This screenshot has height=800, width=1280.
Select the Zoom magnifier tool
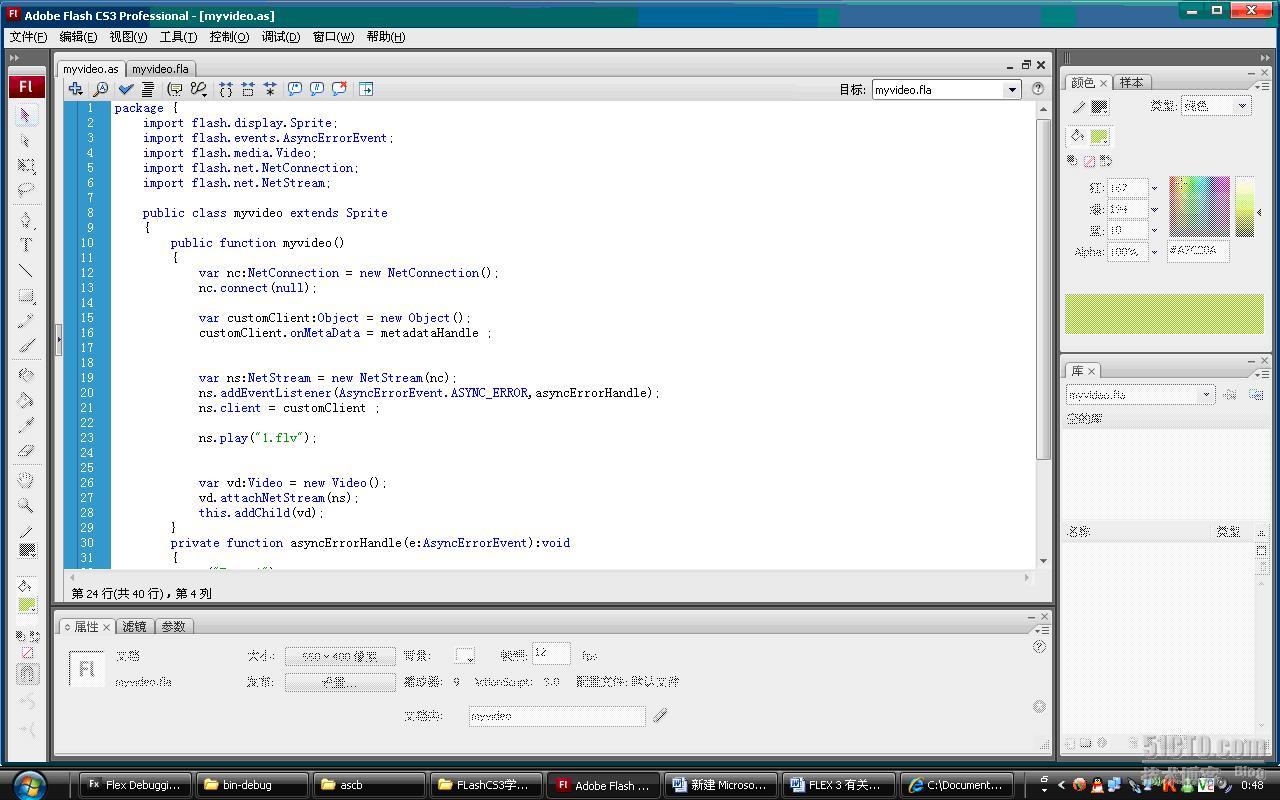[x=26, y=506]
